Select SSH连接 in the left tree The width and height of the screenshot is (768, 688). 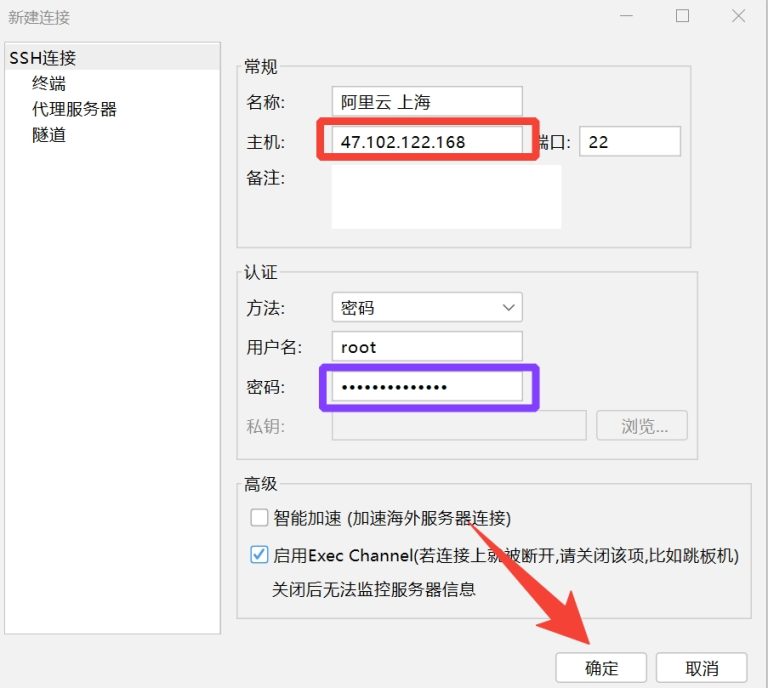43,58
